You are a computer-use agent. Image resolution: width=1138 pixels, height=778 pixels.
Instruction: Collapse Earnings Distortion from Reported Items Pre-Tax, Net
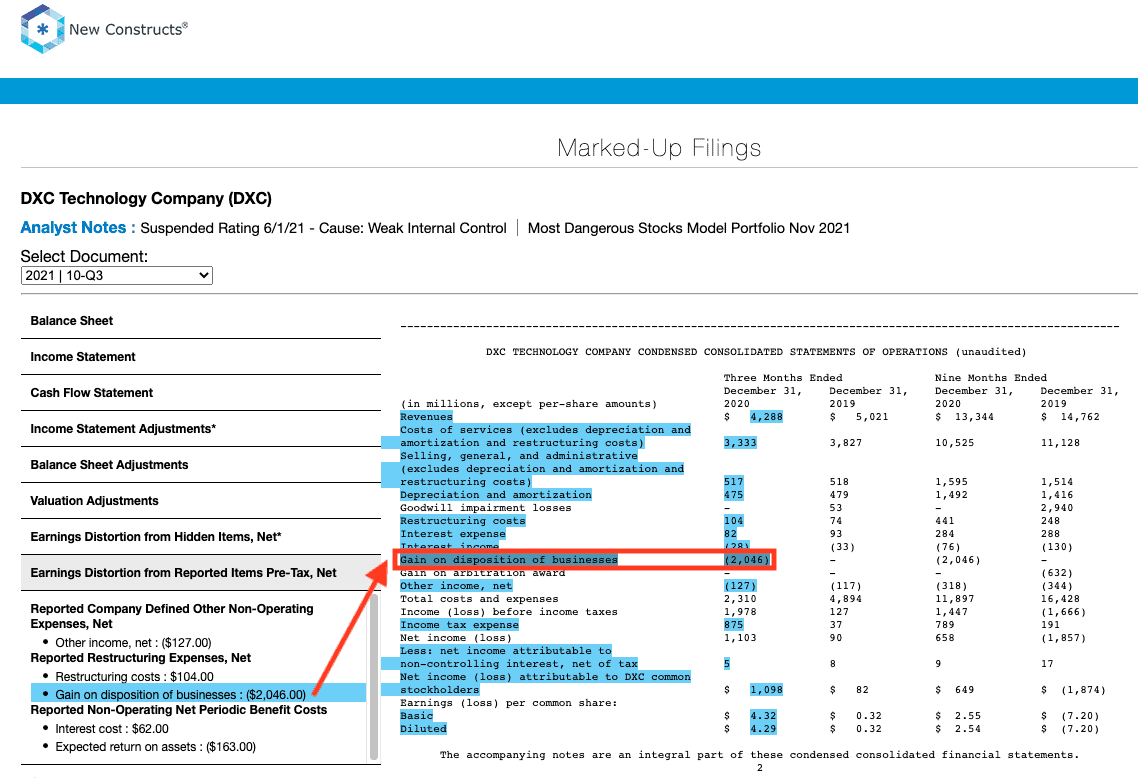click(x=201, y=573)
